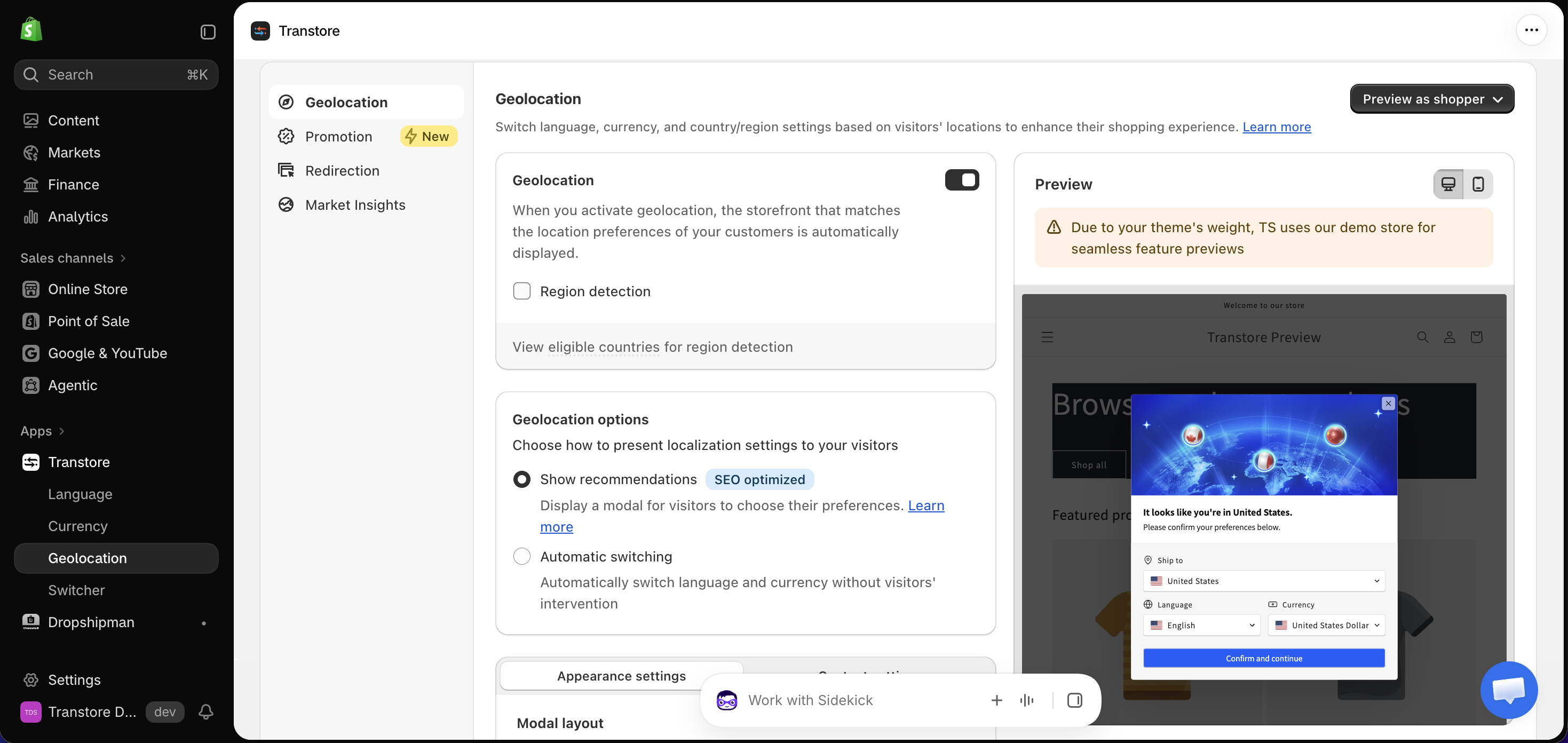Image resolution: width=1568 pixels, height=743 pixels.
Task: Click the Shopify logo icon
Action: pyautogui.click(x=31, y=30)
